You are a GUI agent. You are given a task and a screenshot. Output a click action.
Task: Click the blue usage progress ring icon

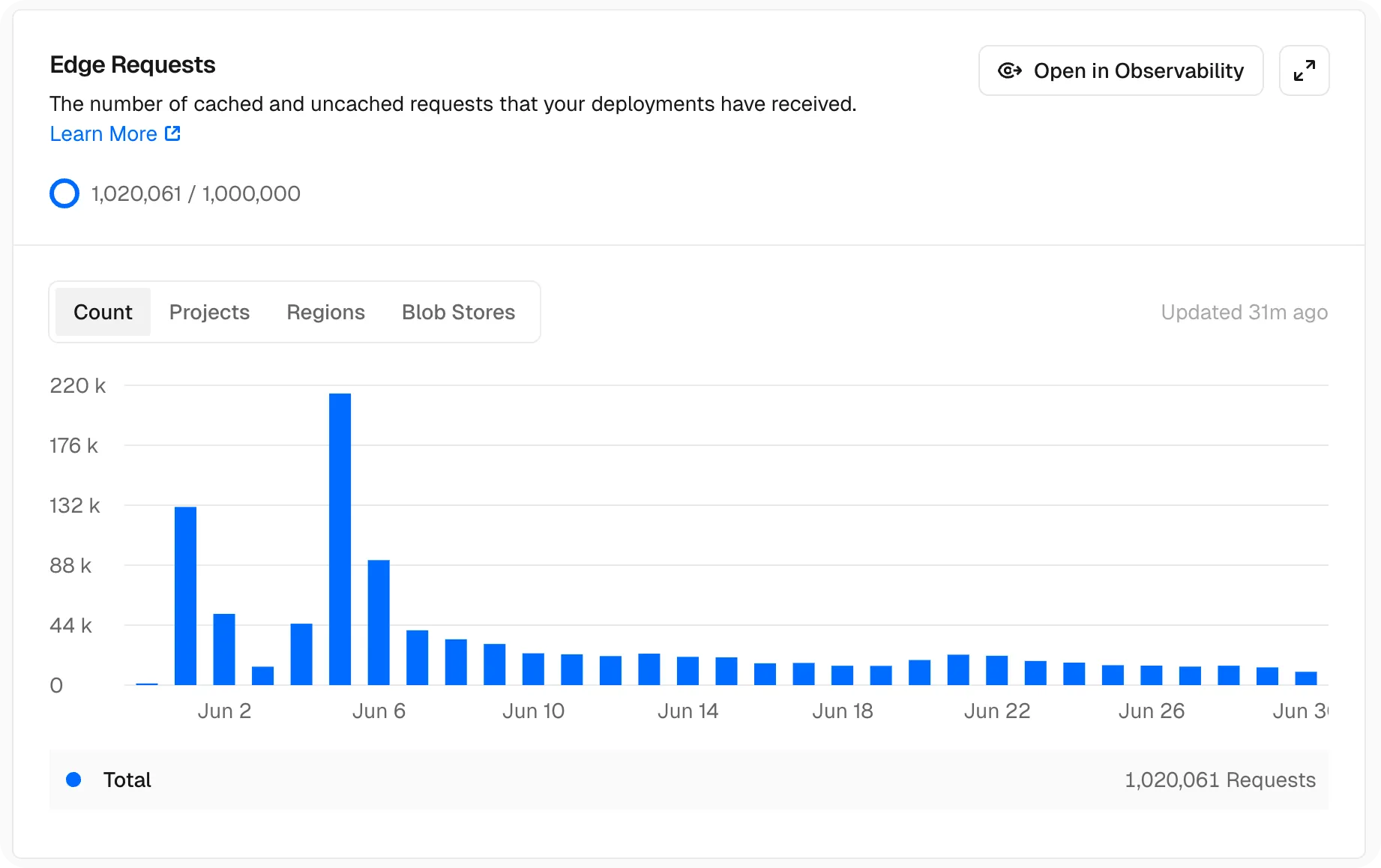pos(64,193)
